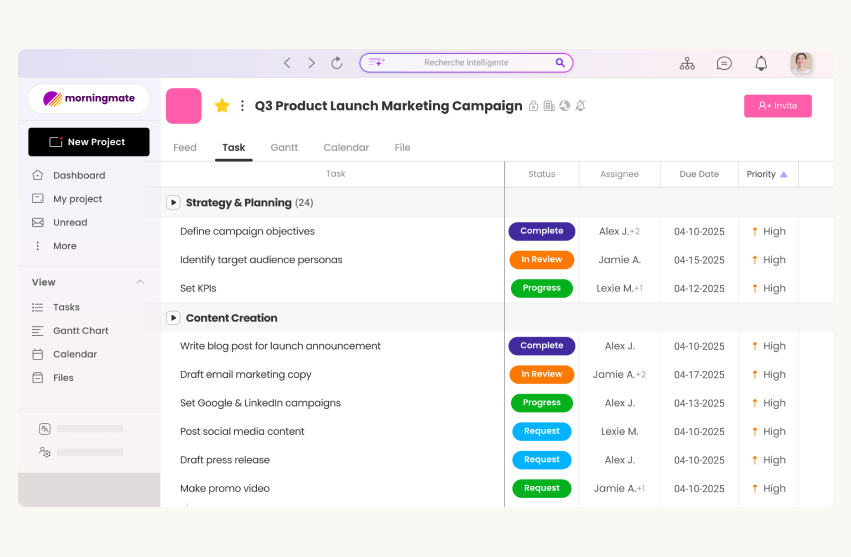The height and width of the screenshot is (557, 851).
Task: Click the image placeholder icon at sidebar bottom
Action: pyautogui.click(x=45, y=429)
